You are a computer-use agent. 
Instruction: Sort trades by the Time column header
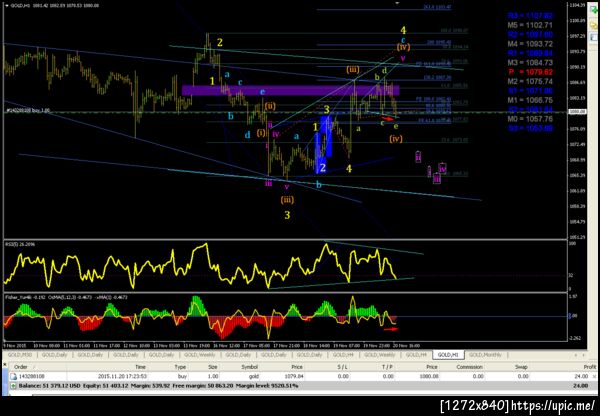(x=140, y=367)
